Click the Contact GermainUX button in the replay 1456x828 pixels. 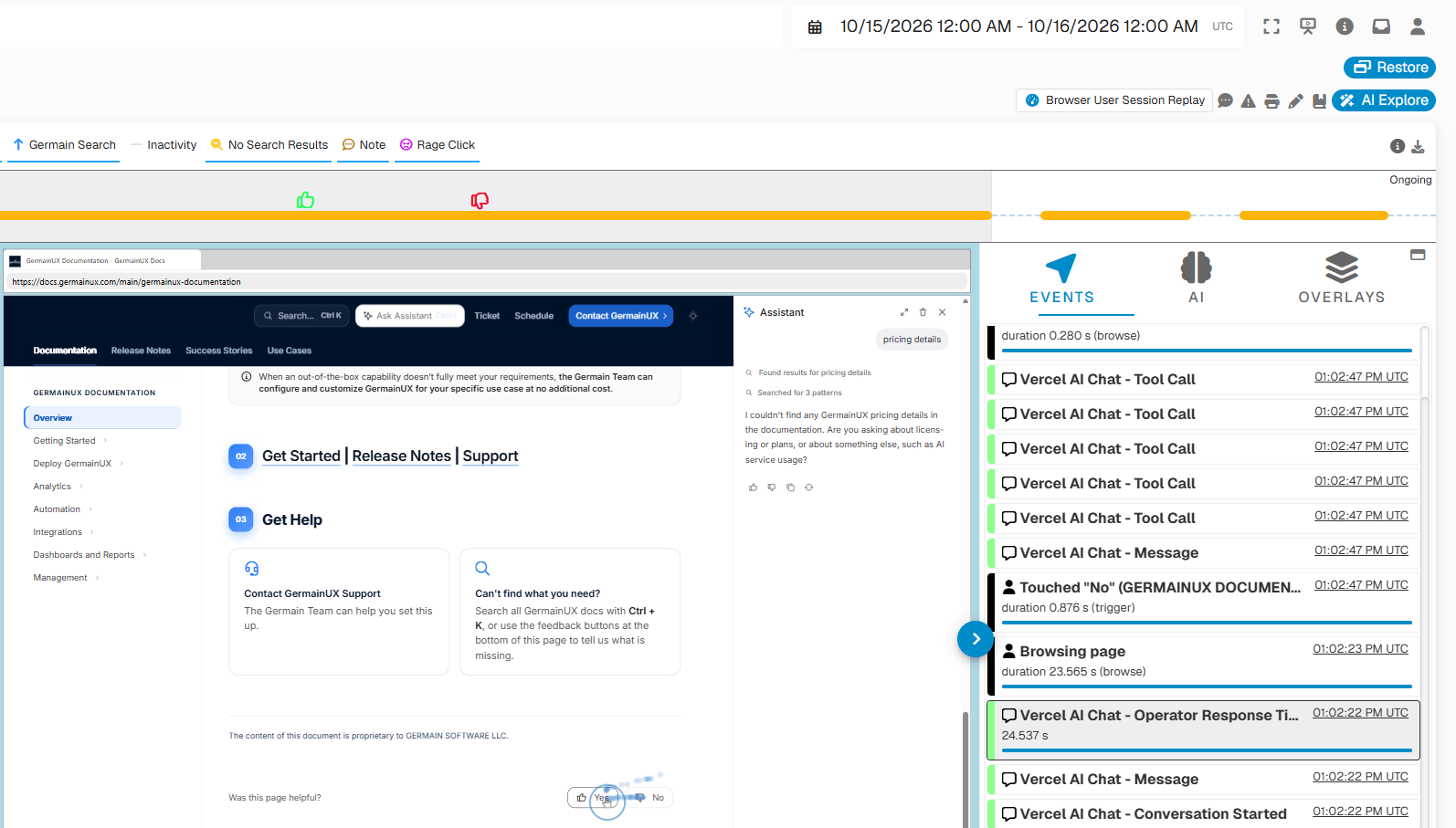(621, 316)
